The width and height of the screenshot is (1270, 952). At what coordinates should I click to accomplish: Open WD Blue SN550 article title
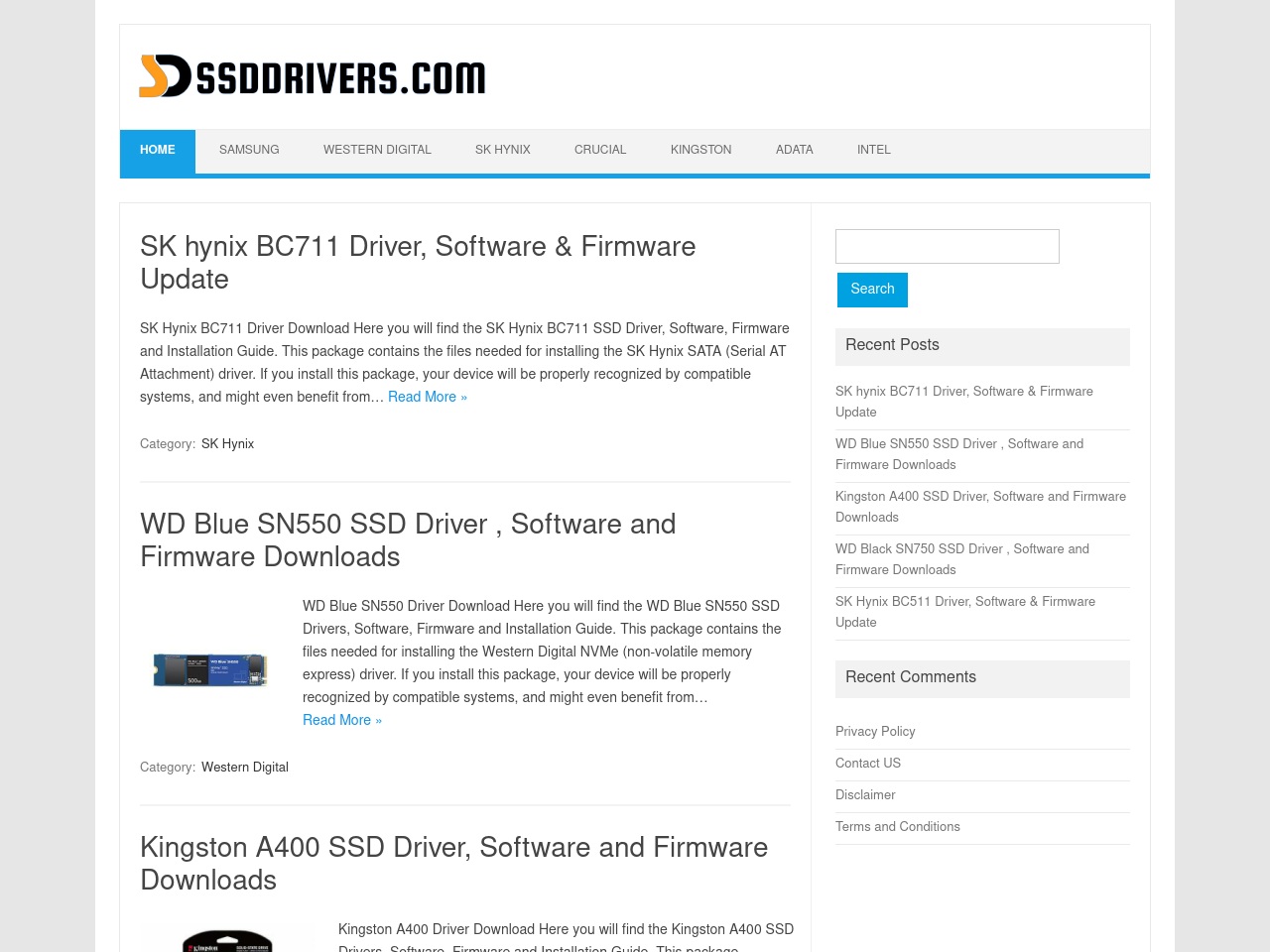(408, 541)
